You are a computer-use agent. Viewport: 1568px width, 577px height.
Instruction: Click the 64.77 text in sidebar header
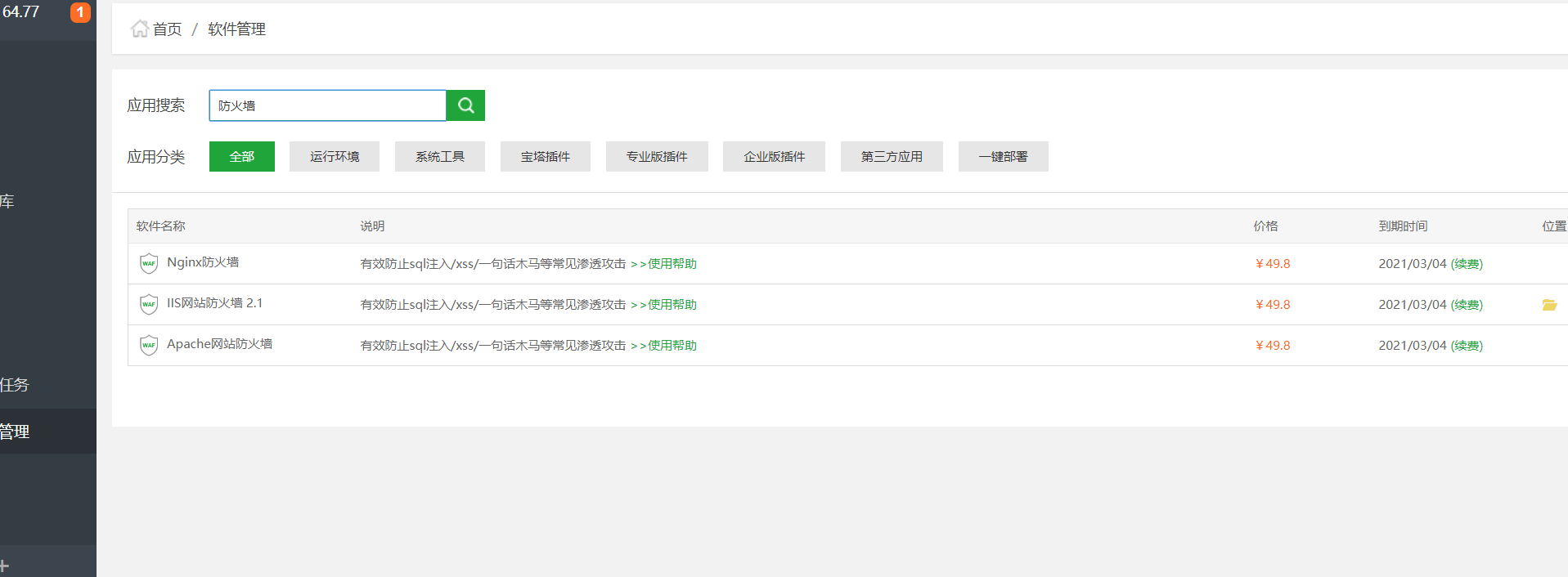pyautogui.click(x=21, y=11)
